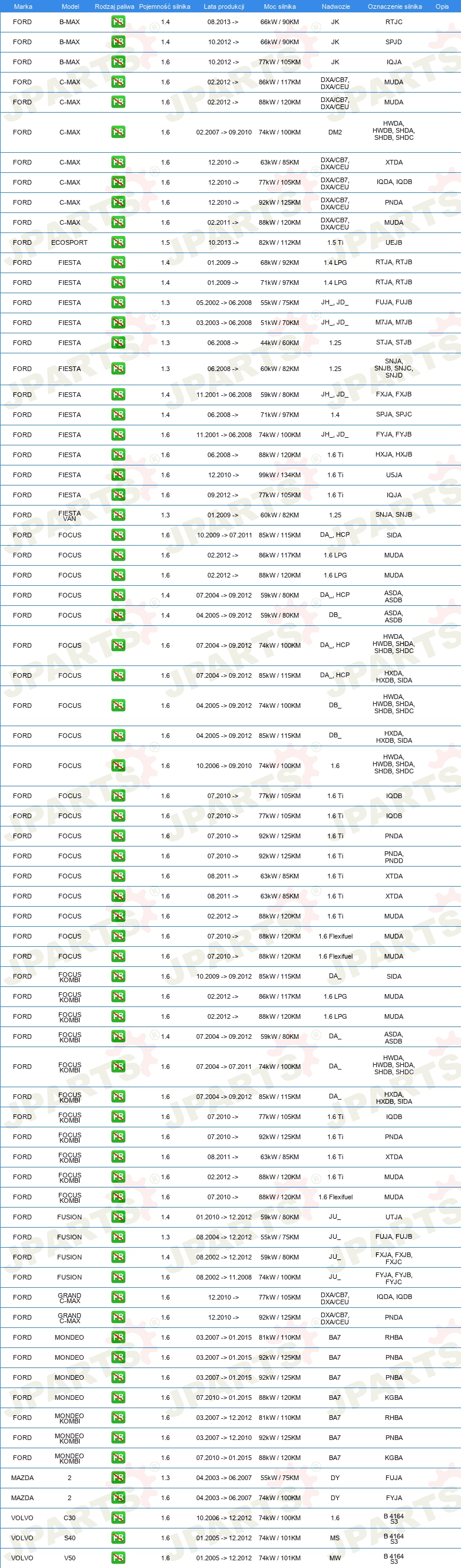The width and height of the screenshot is (461, 1568).
Task: Click fuel icon in FIESTA M7JA row
Action: click(118, 323)
